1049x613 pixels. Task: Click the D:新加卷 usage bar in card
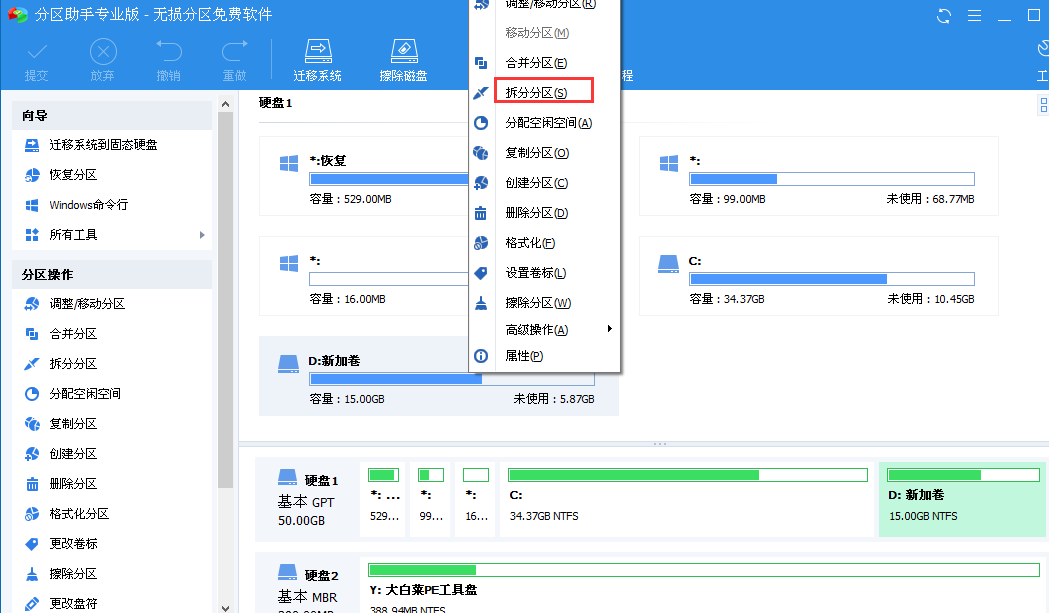(x=452, y=379)
